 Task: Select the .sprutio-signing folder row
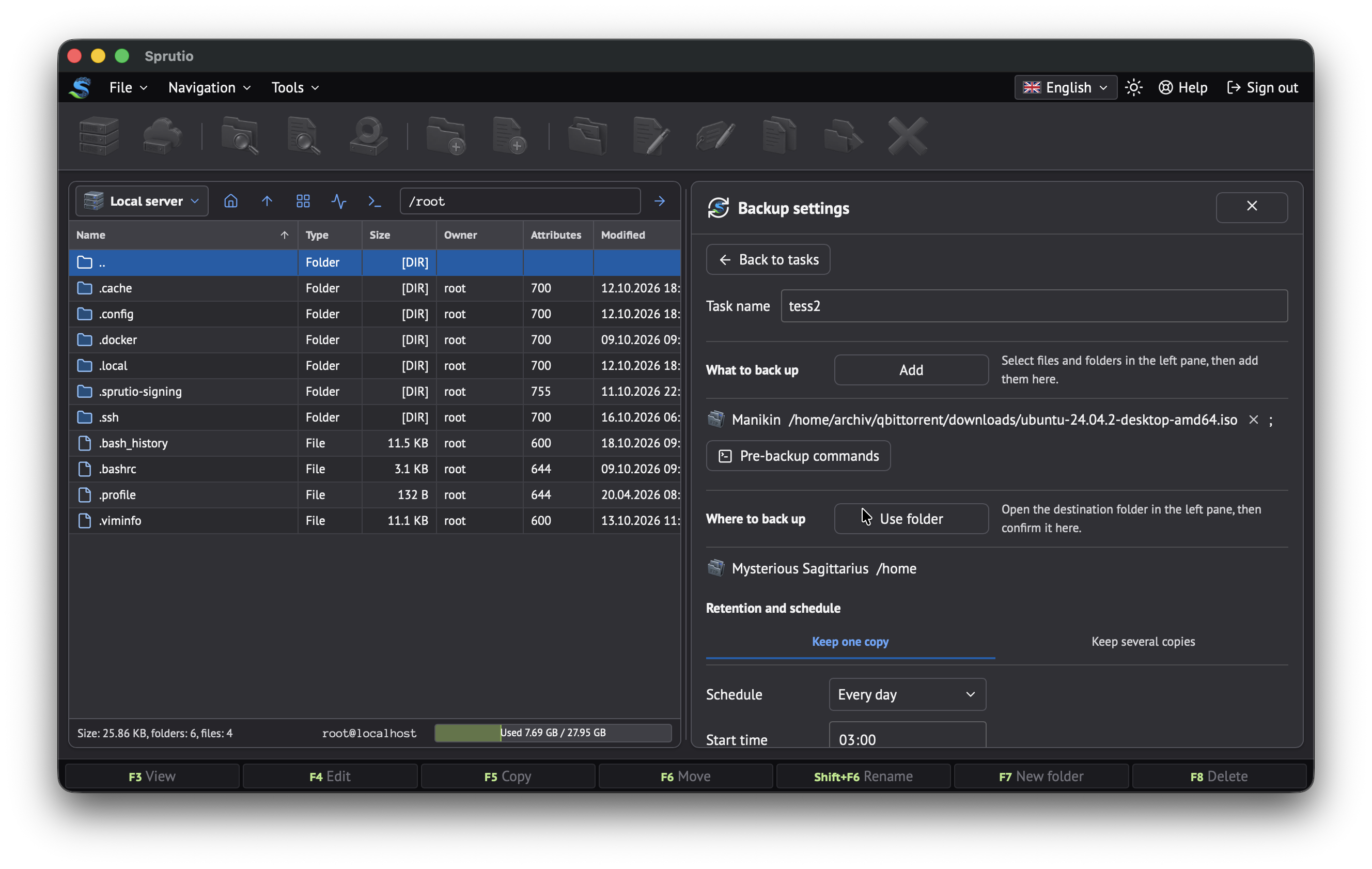pyautogui.click(x=375, y=392)
